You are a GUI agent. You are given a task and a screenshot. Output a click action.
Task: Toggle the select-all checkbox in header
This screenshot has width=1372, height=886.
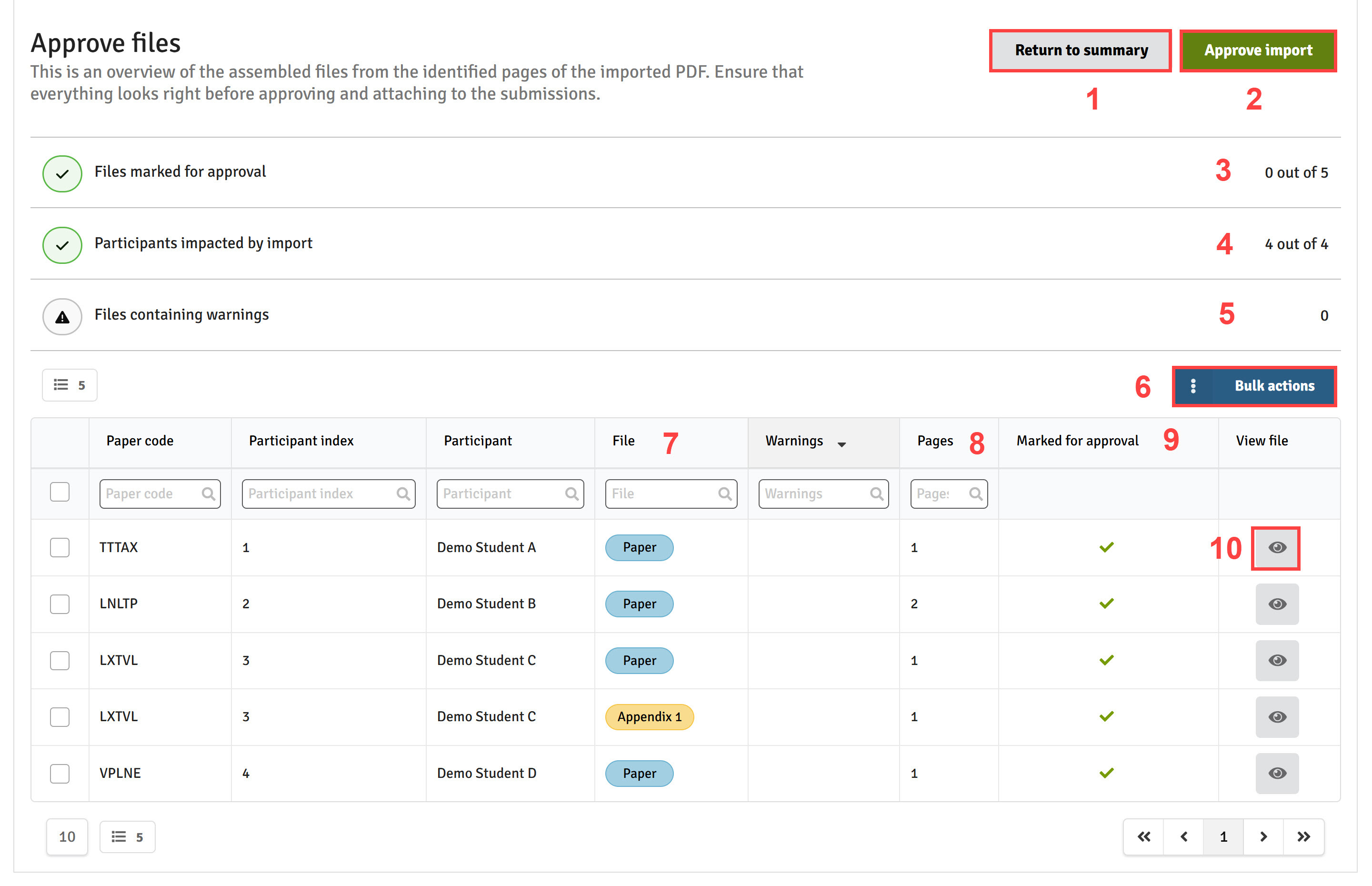pos(60,493)
